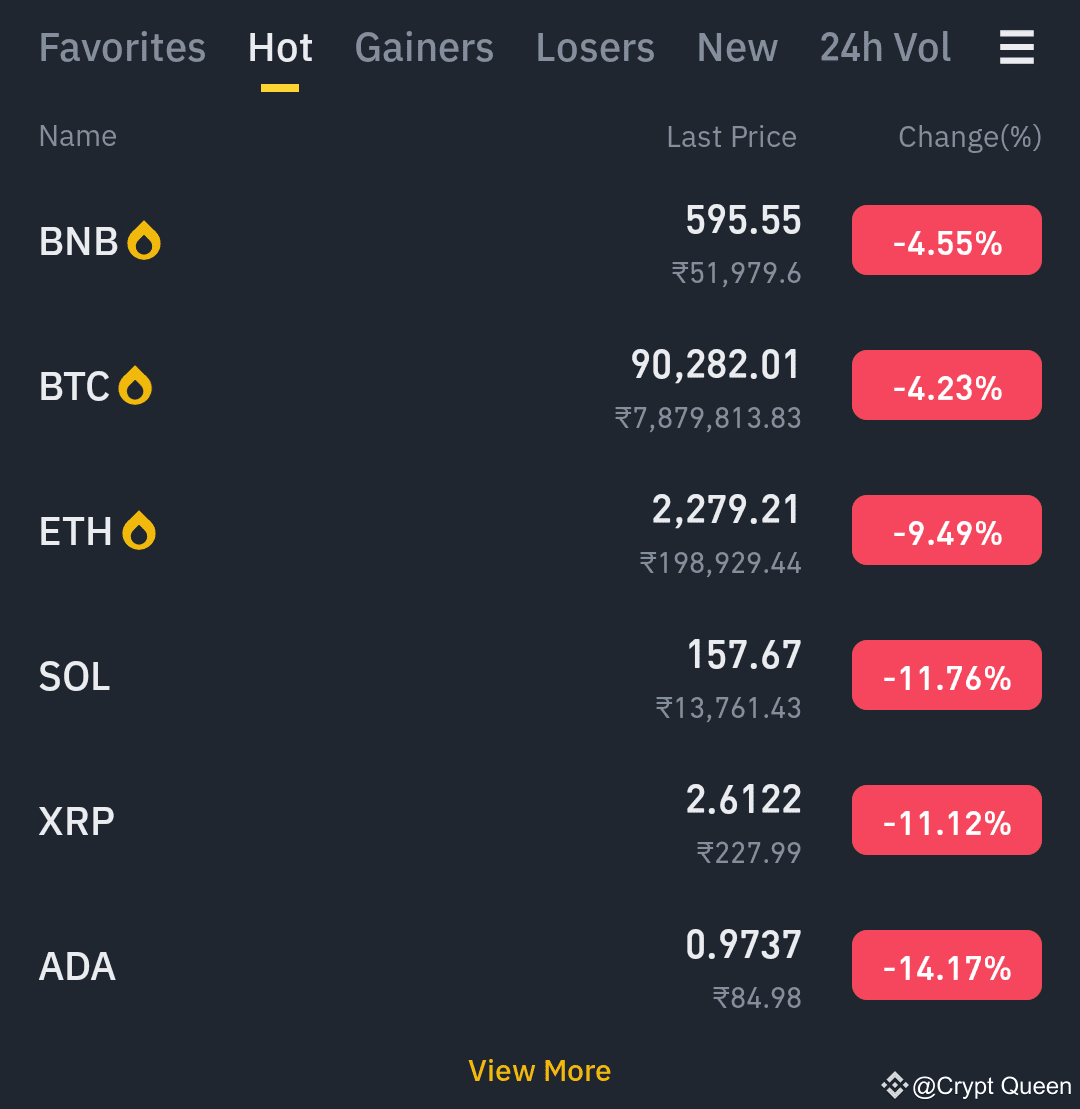This screenshot has height=1109, width=1080.
Task: Sort by Name column header
Action: point(78,136)
